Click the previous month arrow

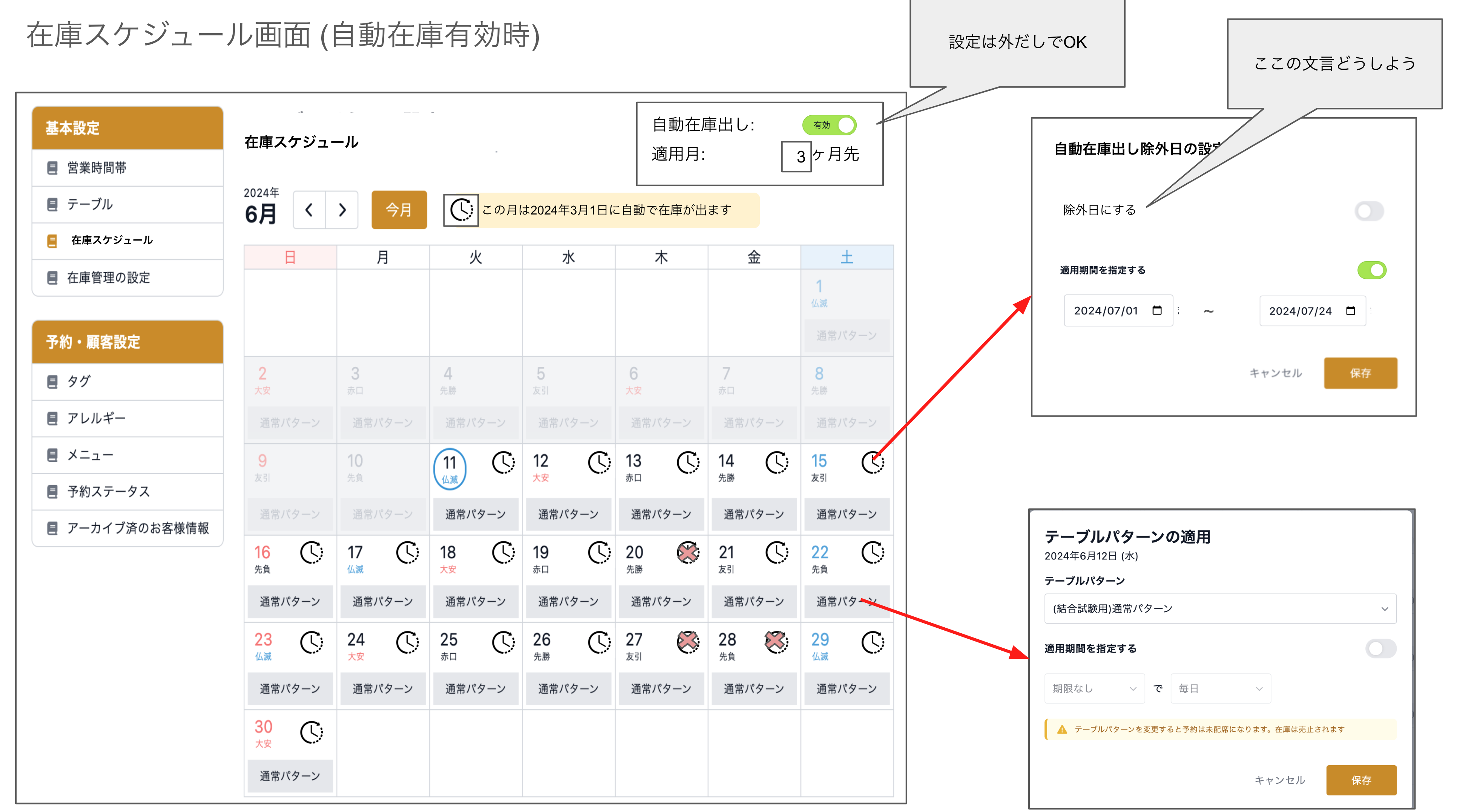pyautogui.click(x=309, y=210)
